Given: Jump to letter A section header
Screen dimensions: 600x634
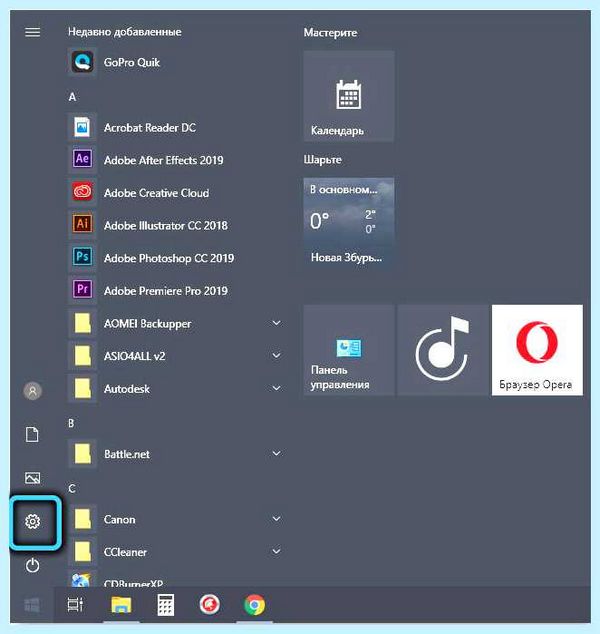Looking at the screenshot, I should click(x=72, y=97).
